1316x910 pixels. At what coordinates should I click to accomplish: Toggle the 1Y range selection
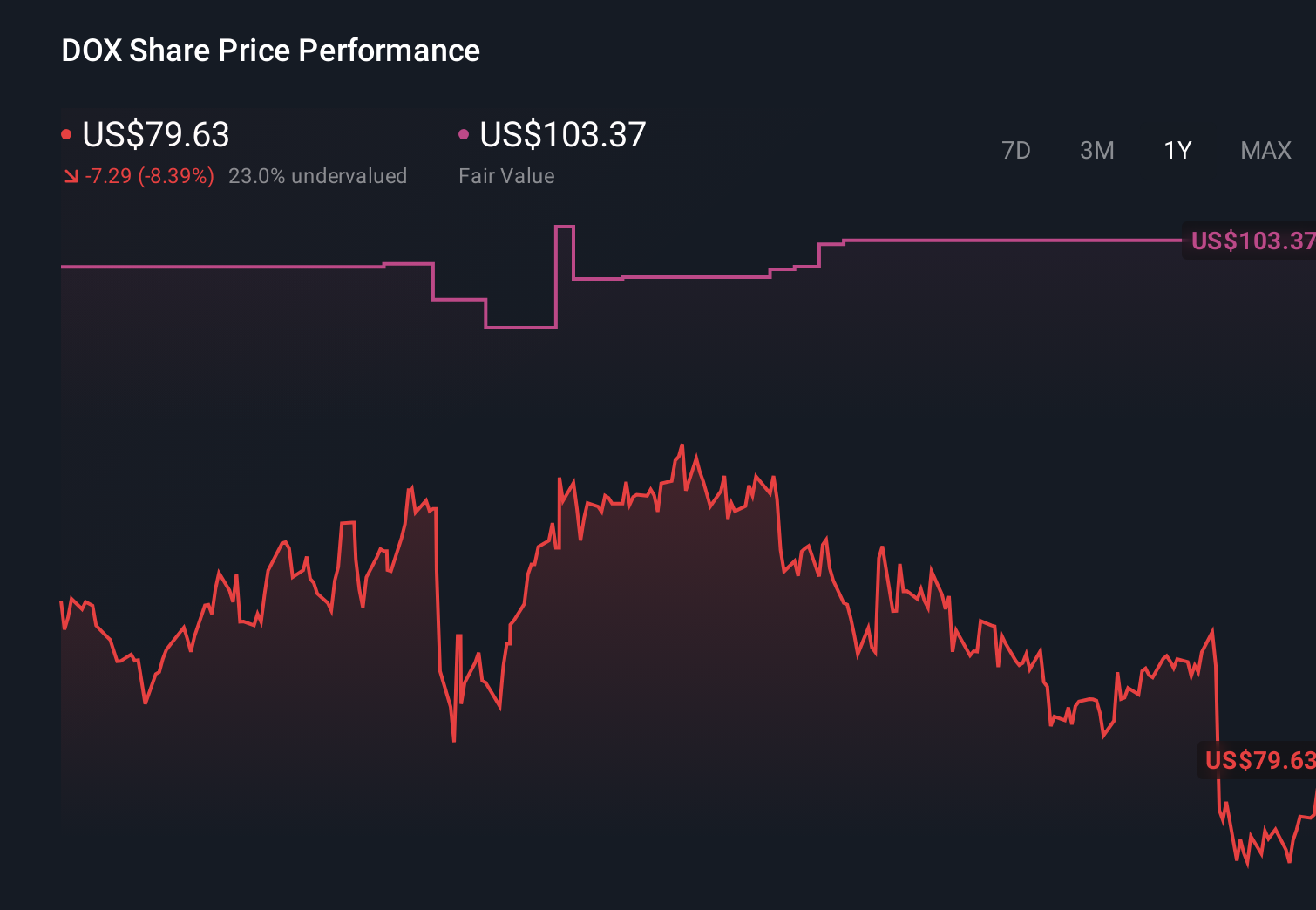click(1177, 150)
